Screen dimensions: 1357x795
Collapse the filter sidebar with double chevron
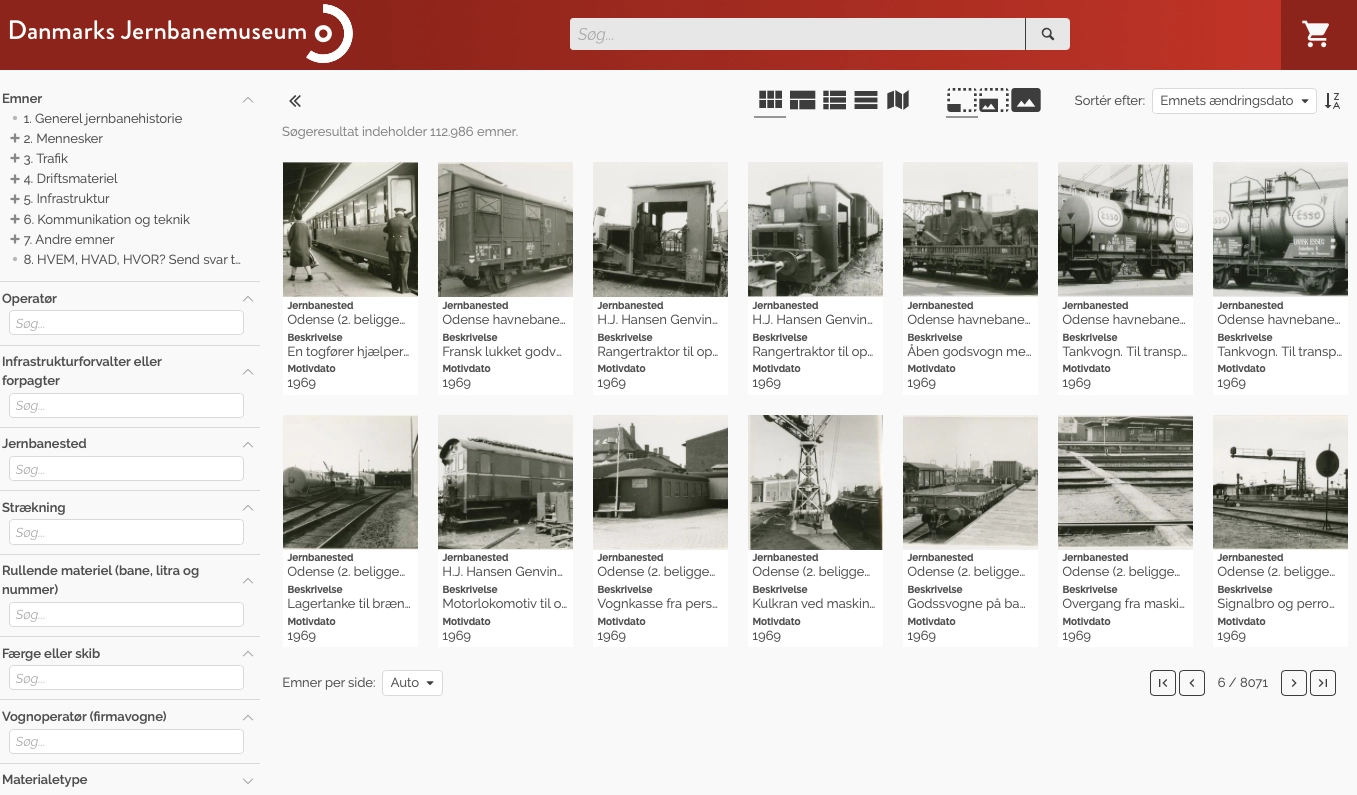pyautogui.click(x=295, y=100)
